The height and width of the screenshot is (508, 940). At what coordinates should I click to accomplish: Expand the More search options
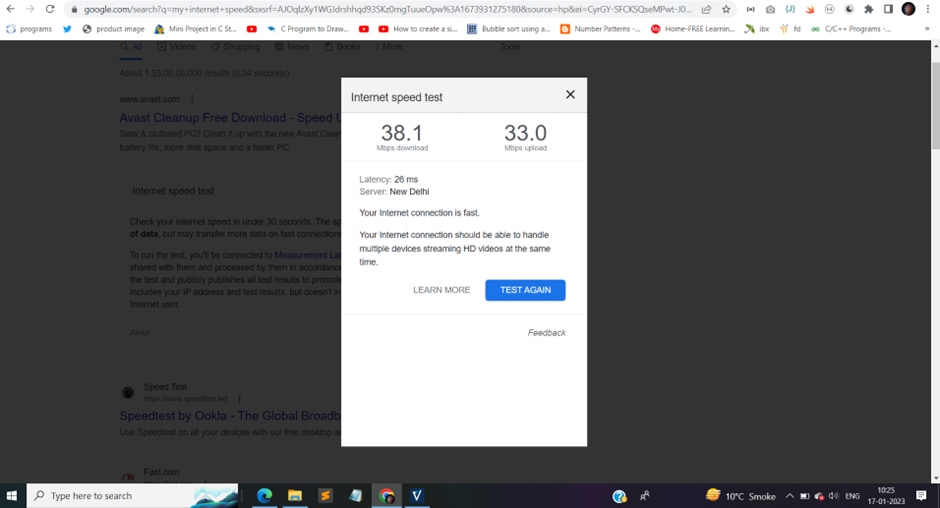(389, 47)
